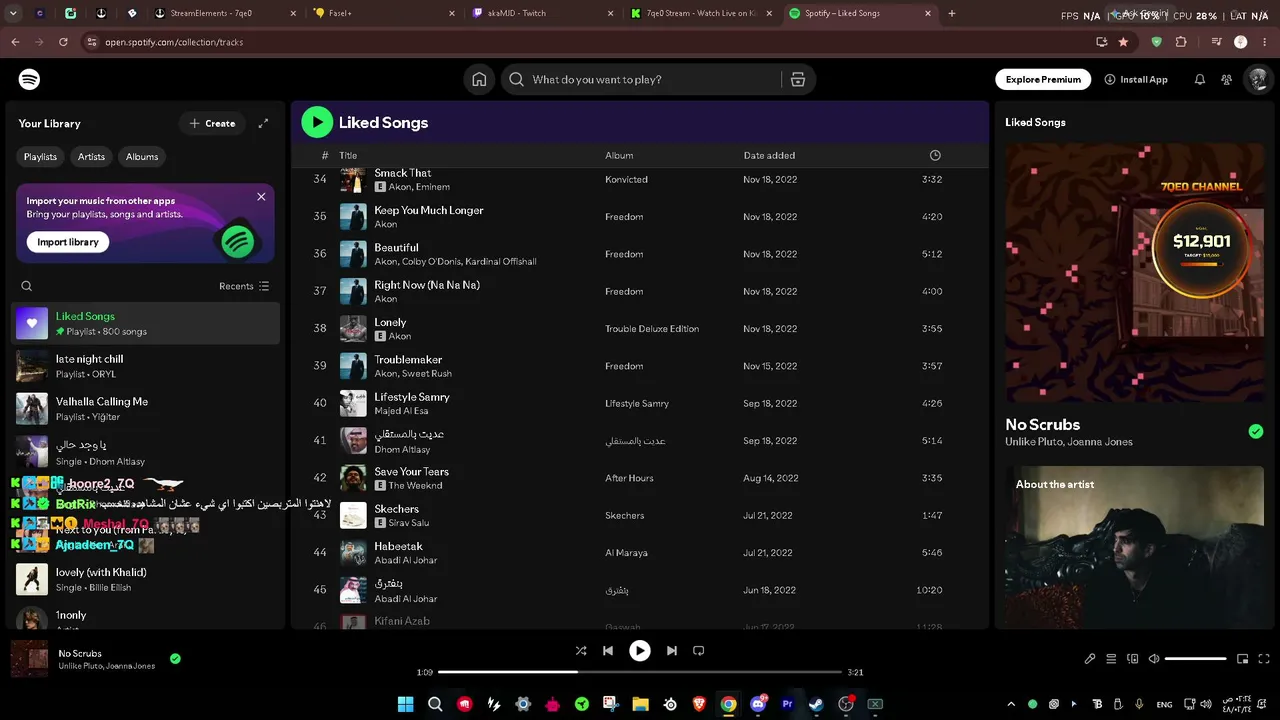Bookmark this page with the star icon
This screenshot has width=1280, height=720.
pyautogui.click(x=1123, y=42)
